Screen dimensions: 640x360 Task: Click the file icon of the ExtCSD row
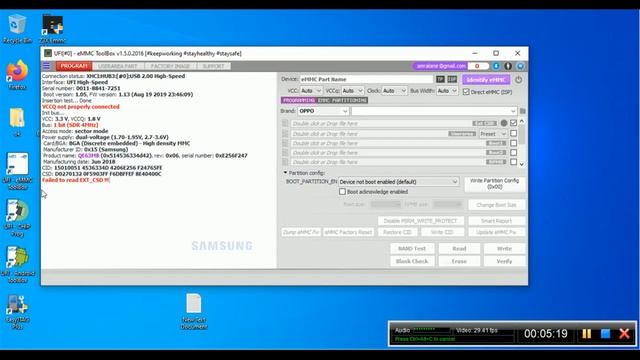(x=285, y=123)
